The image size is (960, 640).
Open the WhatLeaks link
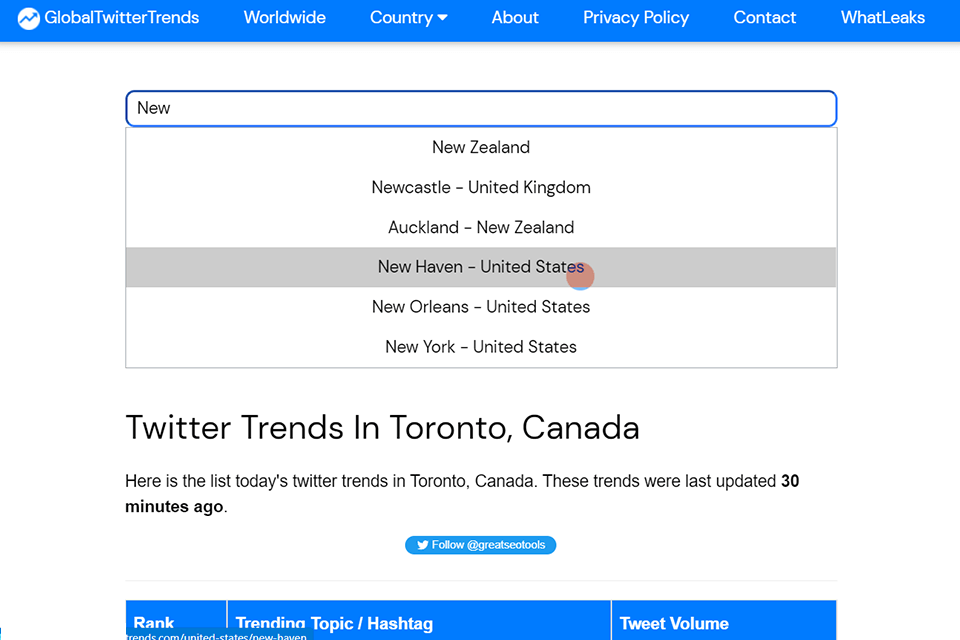[882, 18]
